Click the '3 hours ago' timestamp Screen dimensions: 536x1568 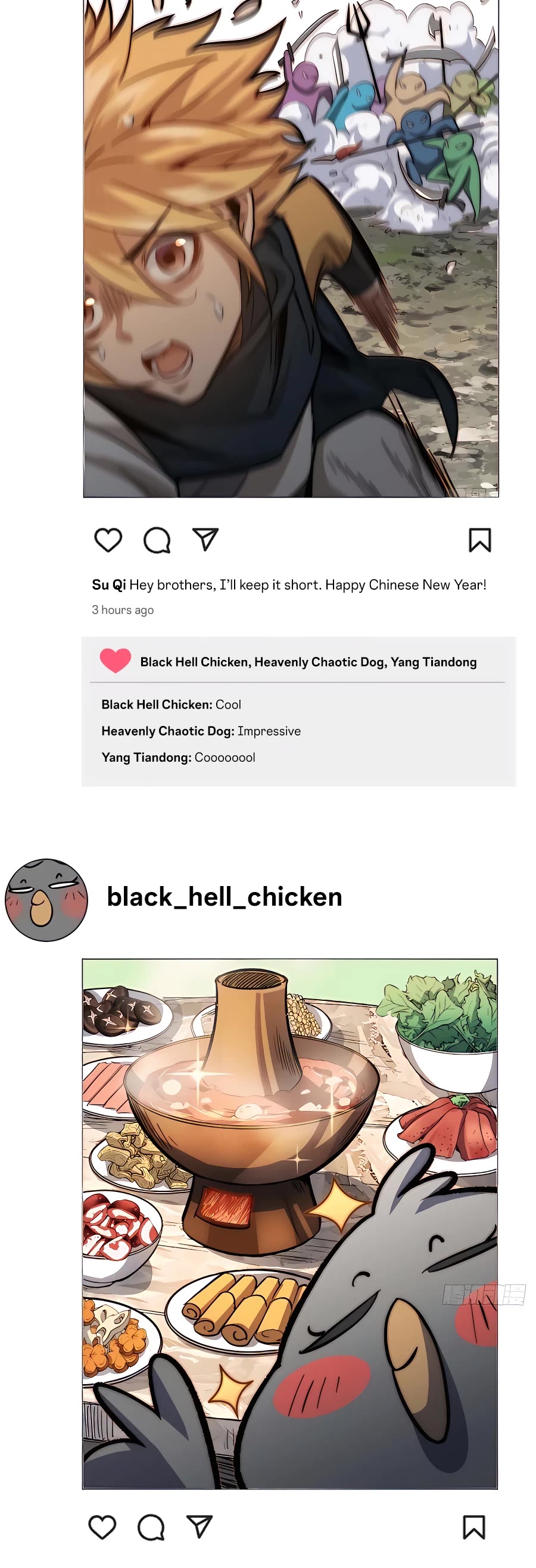(x=123, y=610)
